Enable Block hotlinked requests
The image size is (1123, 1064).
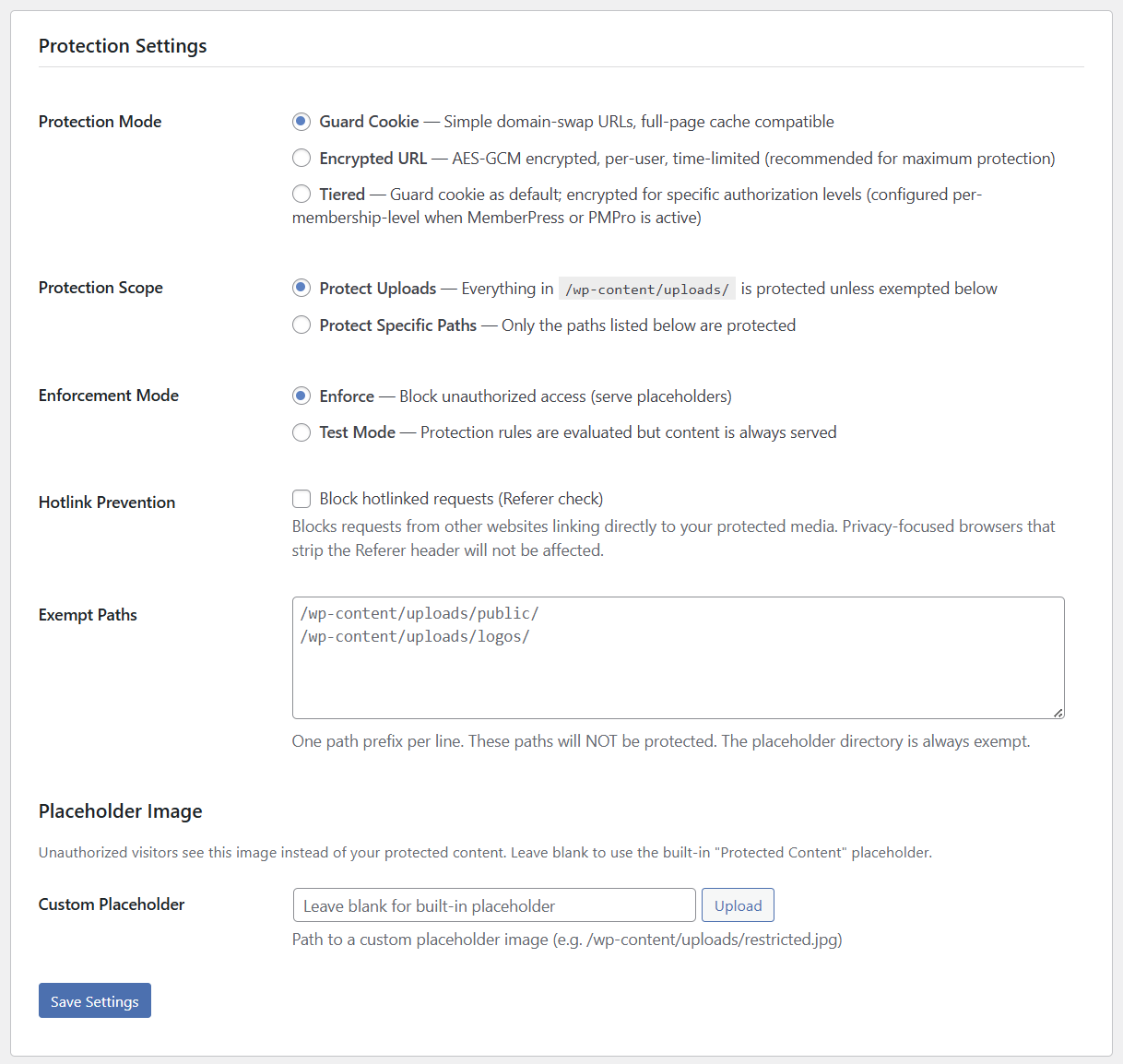pos(301,498)
